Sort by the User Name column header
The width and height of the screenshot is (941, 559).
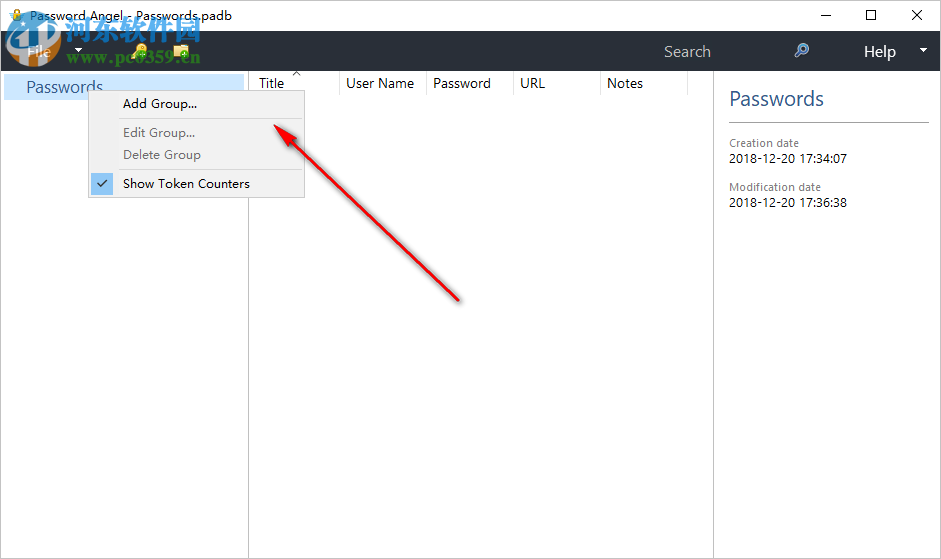pos(383,83)
